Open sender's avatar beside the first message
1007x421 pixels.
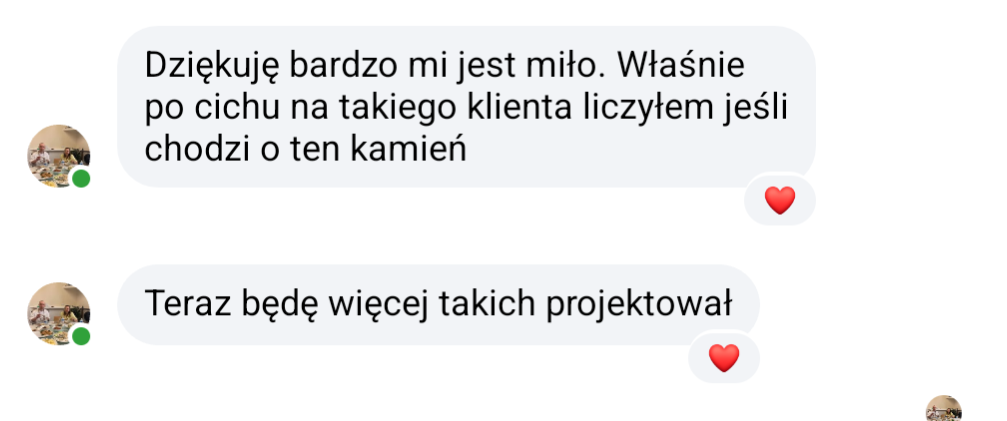click(58, 156)
